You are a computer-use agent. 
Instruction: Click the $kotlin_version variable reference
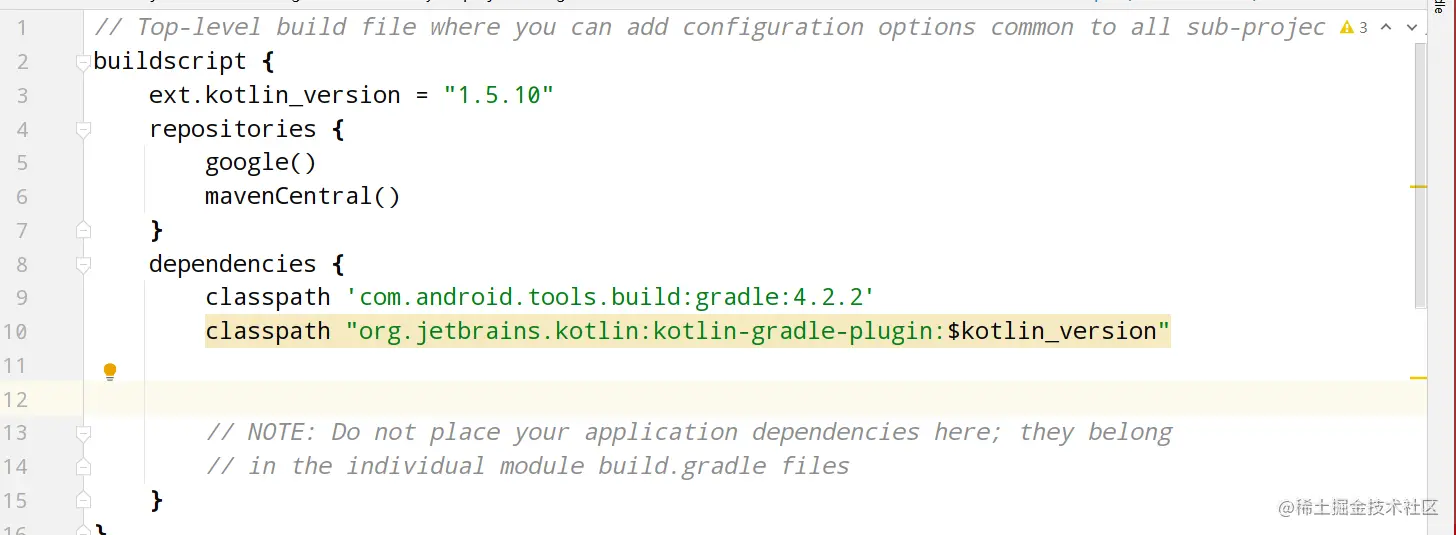[1052, 331]
